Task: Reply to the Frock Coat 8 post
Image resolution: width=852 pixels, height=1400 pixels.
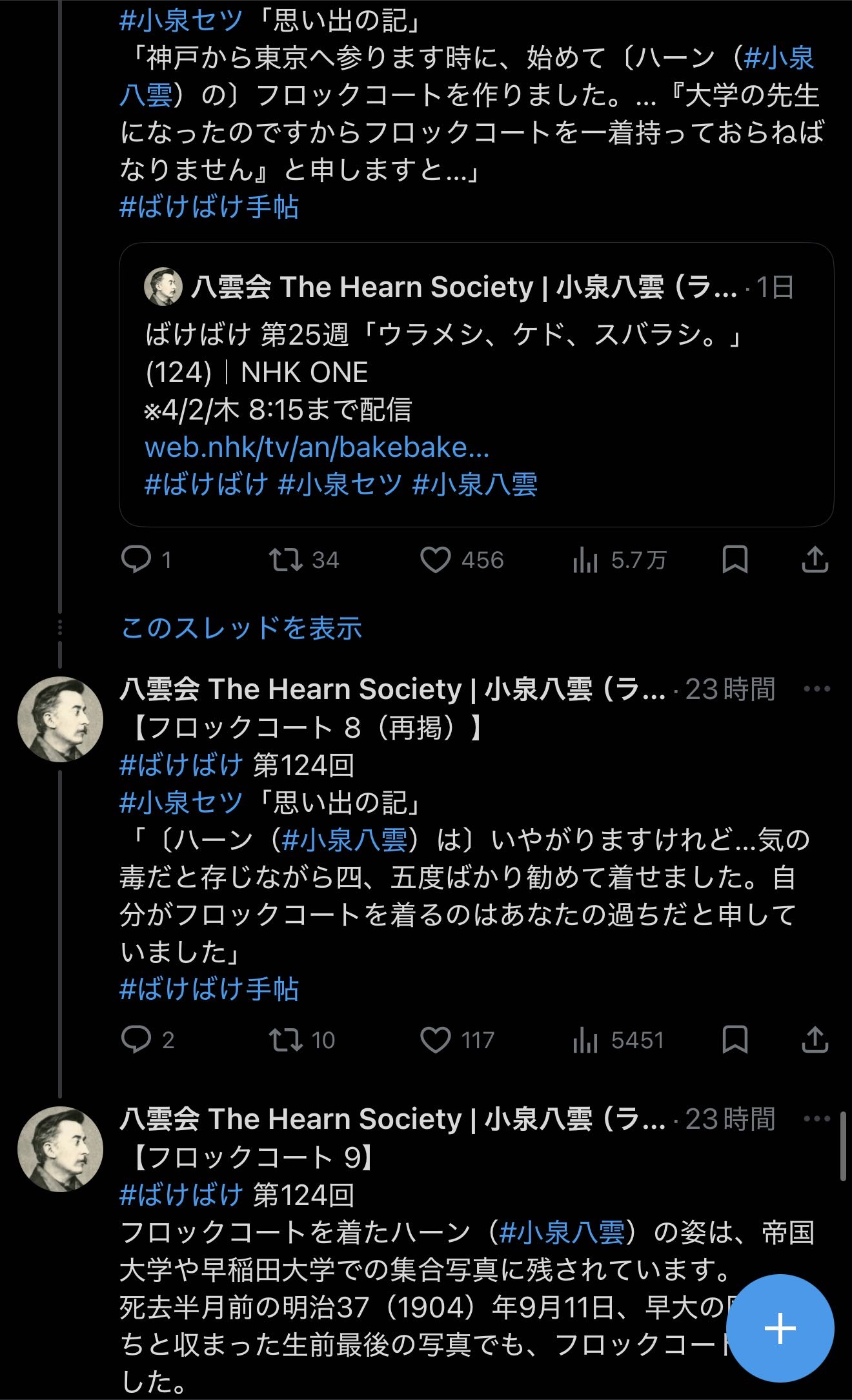Action: [x=136, y=1040]
